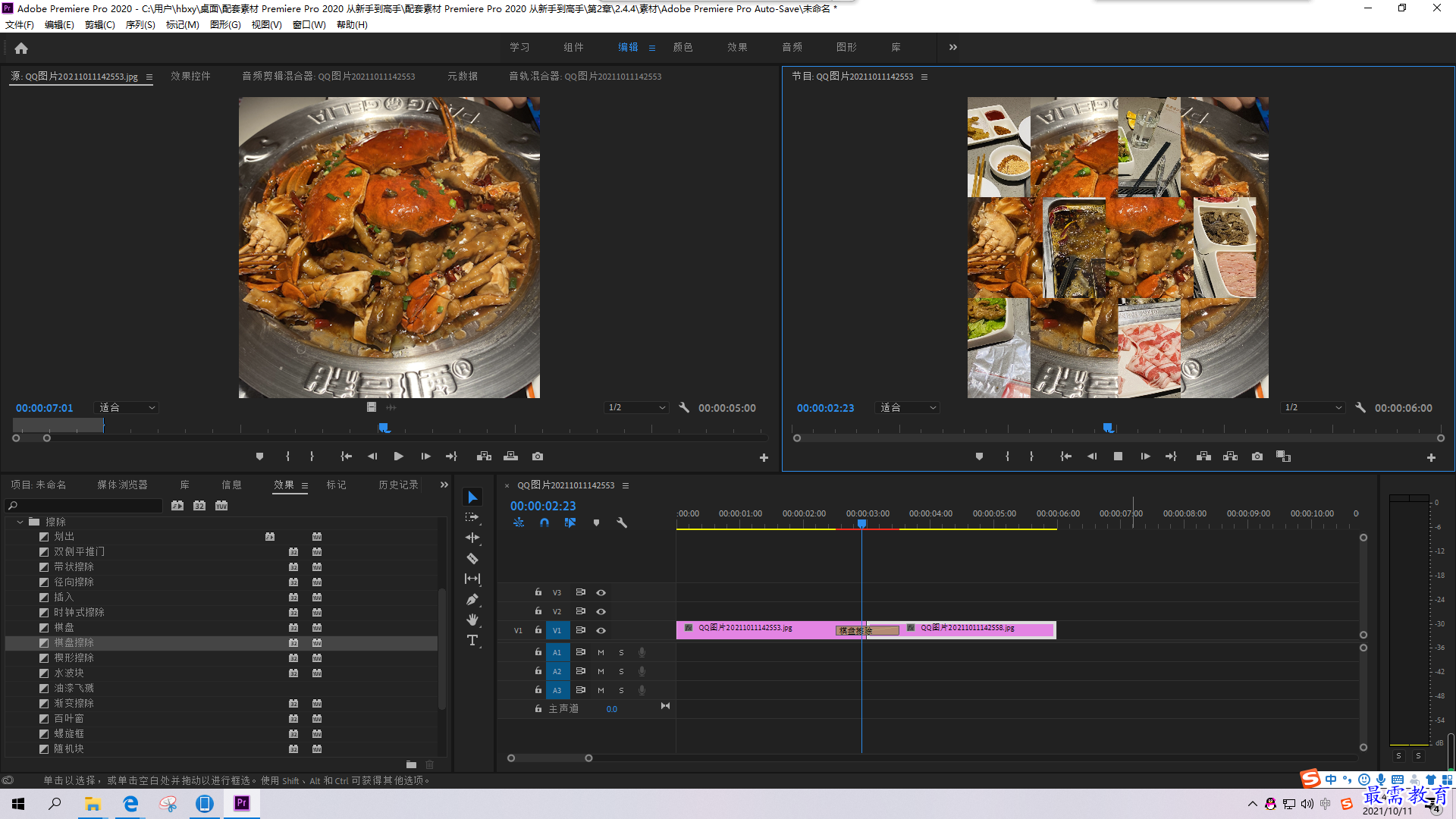Show more workspaces overflow chevron
1456x819 pixels.
(x=952, y=47)
